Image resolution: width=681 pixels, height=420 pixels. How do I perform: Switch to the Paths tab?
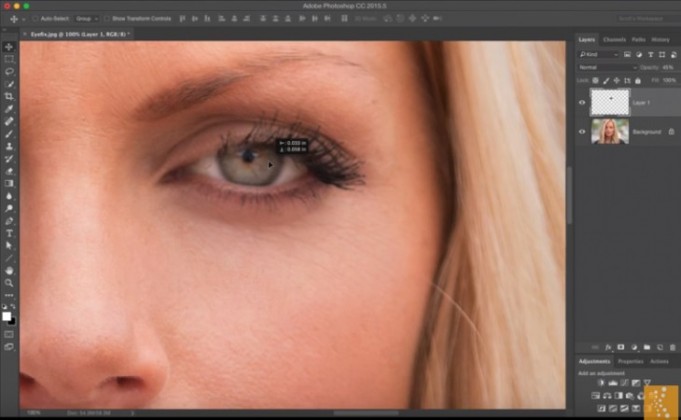(x=638, y=40)
